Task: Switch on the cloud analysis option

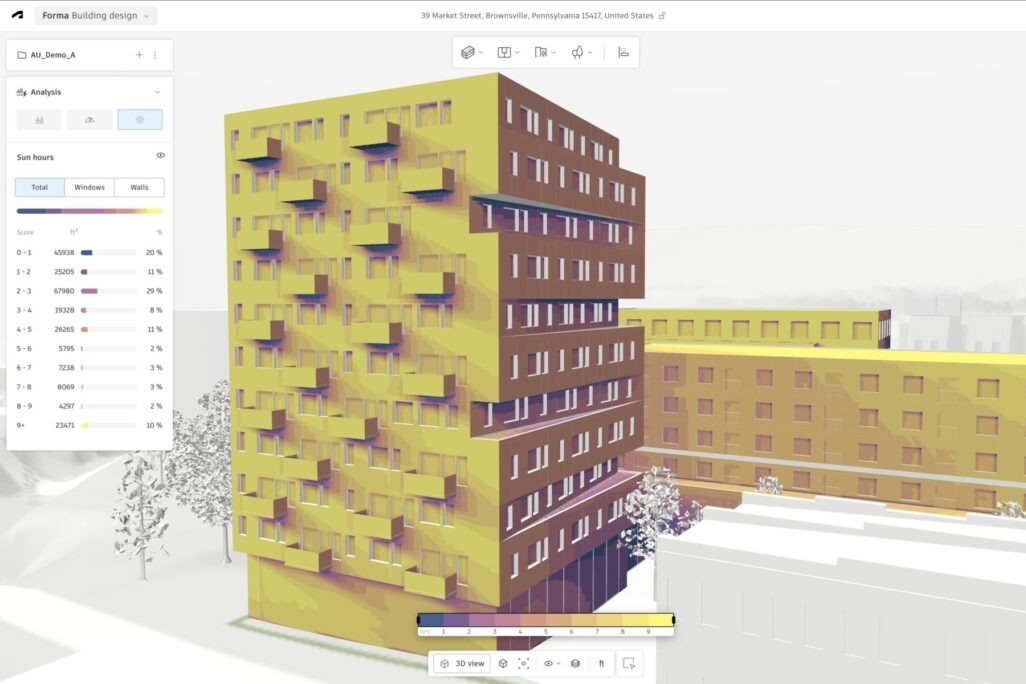Action: coord(89,119)
